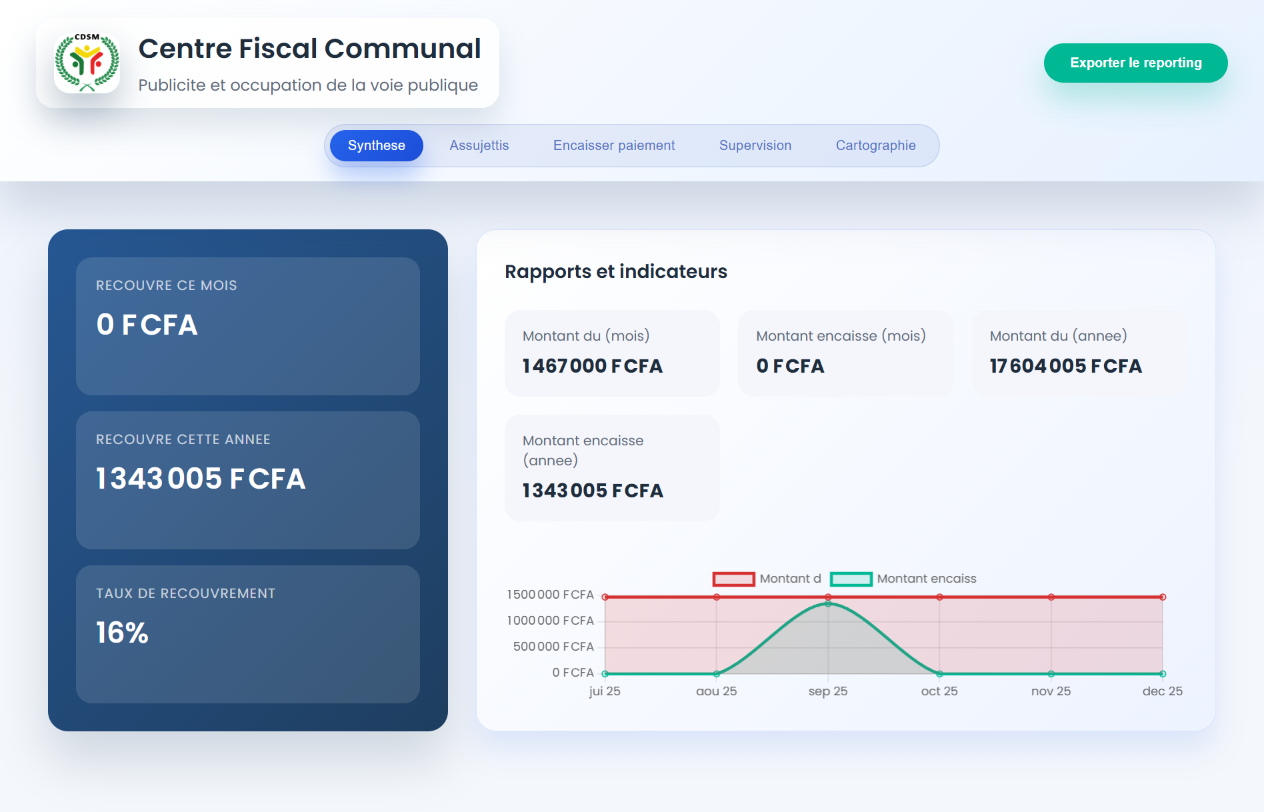Switch to the Assujettis tab
The height and width of the screenshot is (812, 1264).
click(x=479, y=145)
